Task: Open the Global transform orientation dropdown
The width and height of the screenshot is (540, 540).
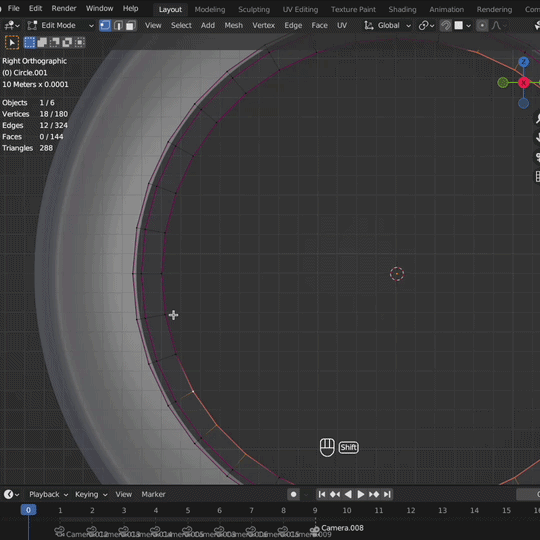Action: click(x=387, y=25)
